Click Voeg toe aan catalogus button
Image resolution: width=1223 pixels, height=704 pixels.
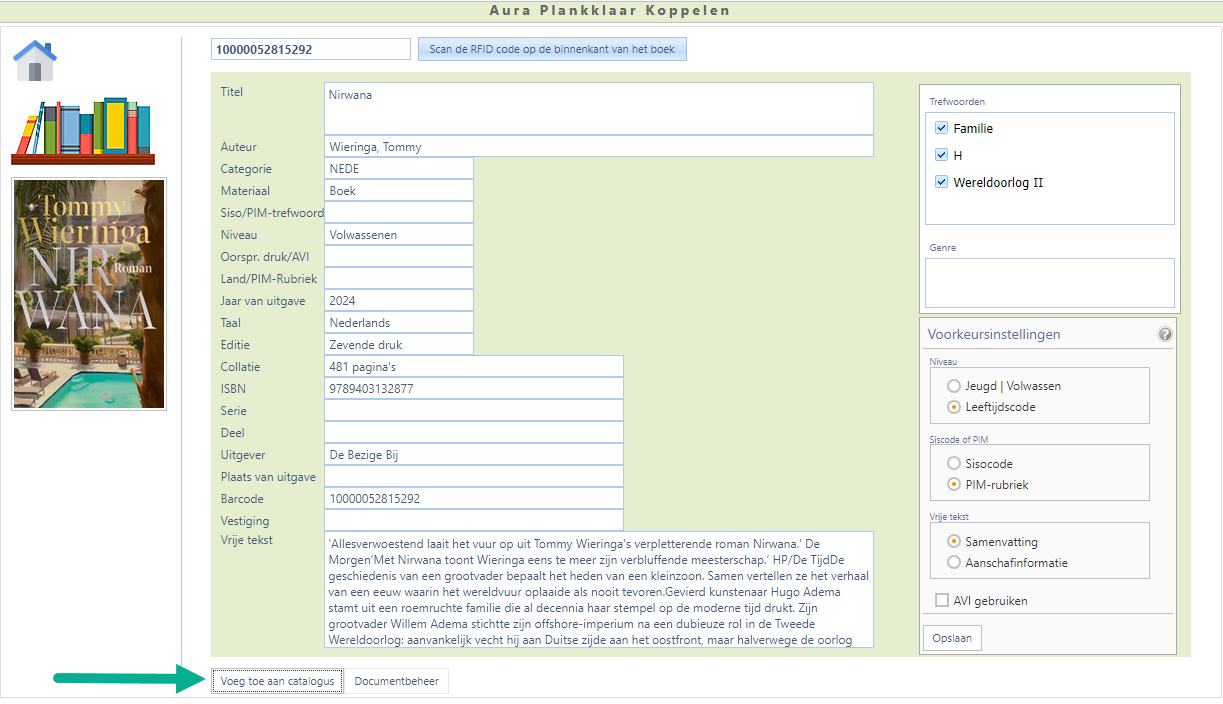(x=277, y=681)
